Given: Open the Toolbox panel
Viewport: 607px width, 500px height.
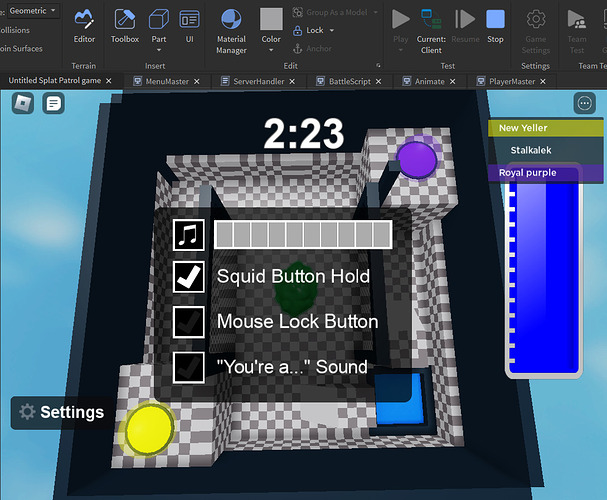Looking at the screenshot, I should (x=124, y=26).
